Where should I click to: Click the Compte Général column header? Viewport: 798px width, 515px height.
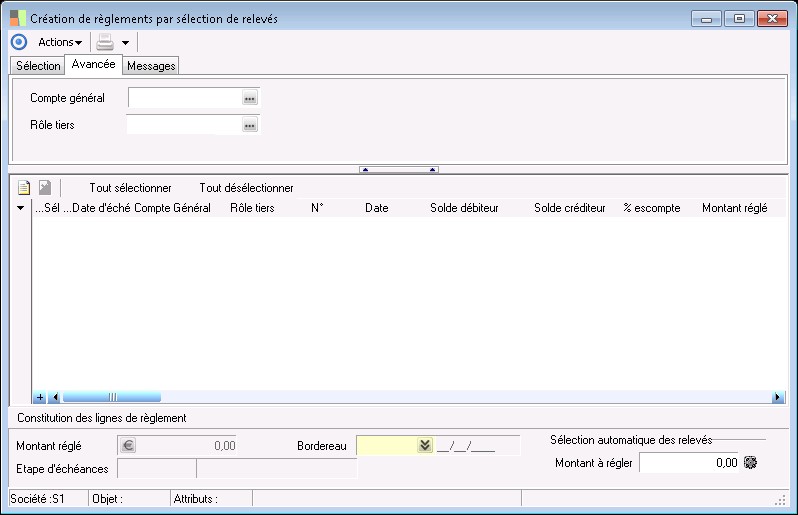(x=172, y=208)
